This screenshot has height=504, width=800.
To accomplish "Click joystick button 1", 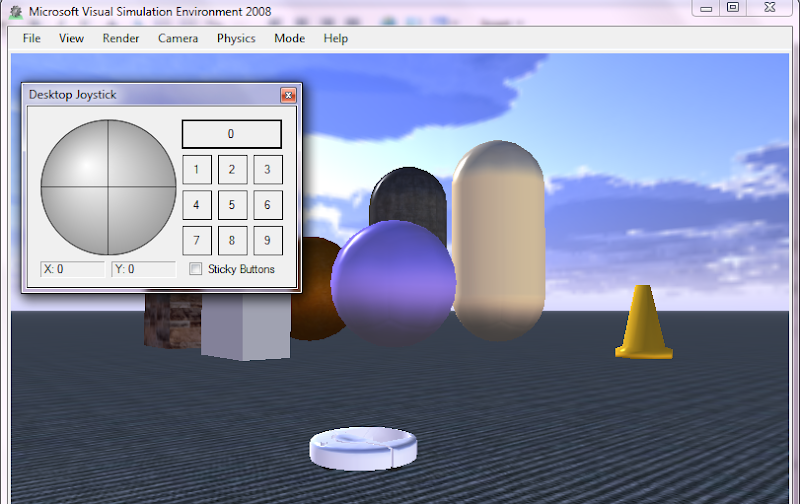I will (197, 169).
